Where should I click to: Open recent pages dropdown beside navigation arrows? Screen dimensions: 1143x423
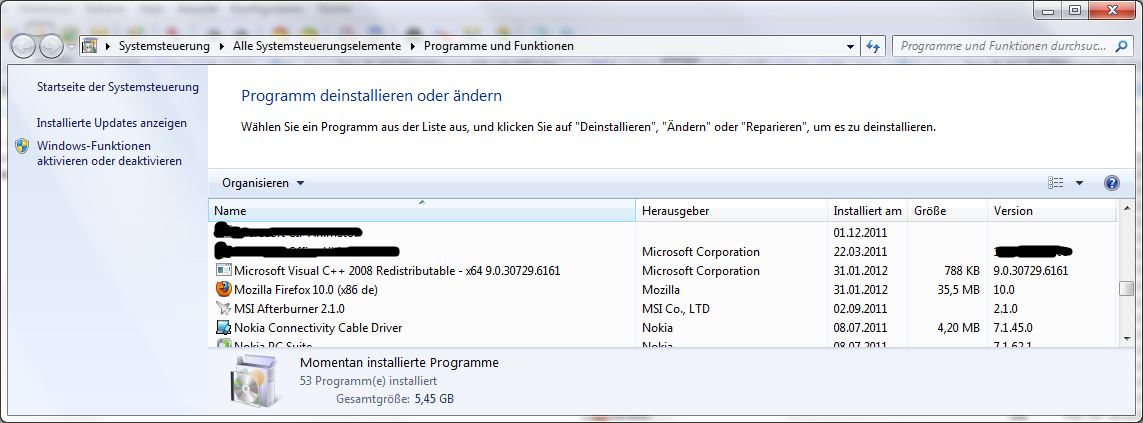pyautogui.click(x=71, y=47)
